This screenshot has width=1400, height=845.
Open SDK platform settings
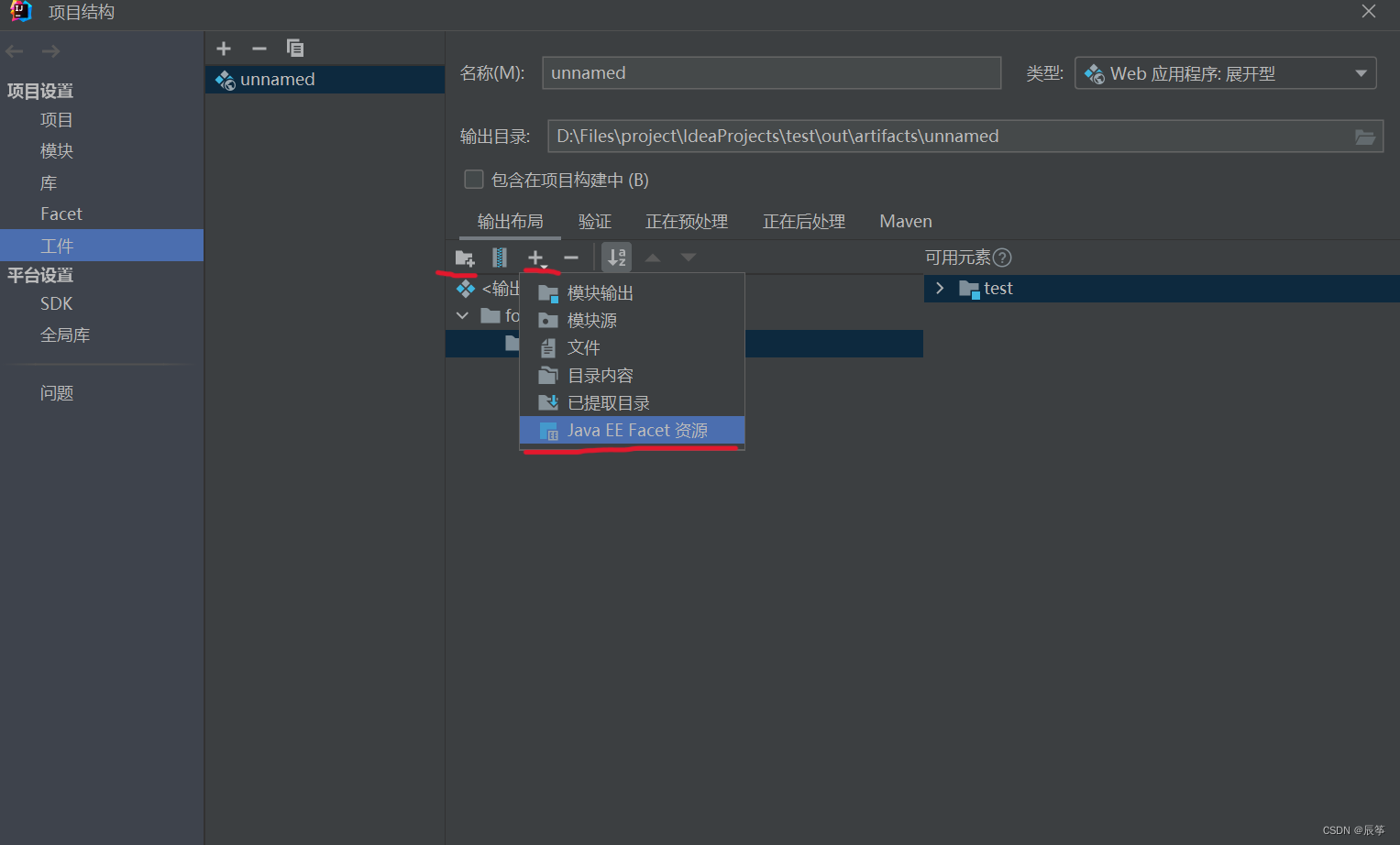(57, 303)
